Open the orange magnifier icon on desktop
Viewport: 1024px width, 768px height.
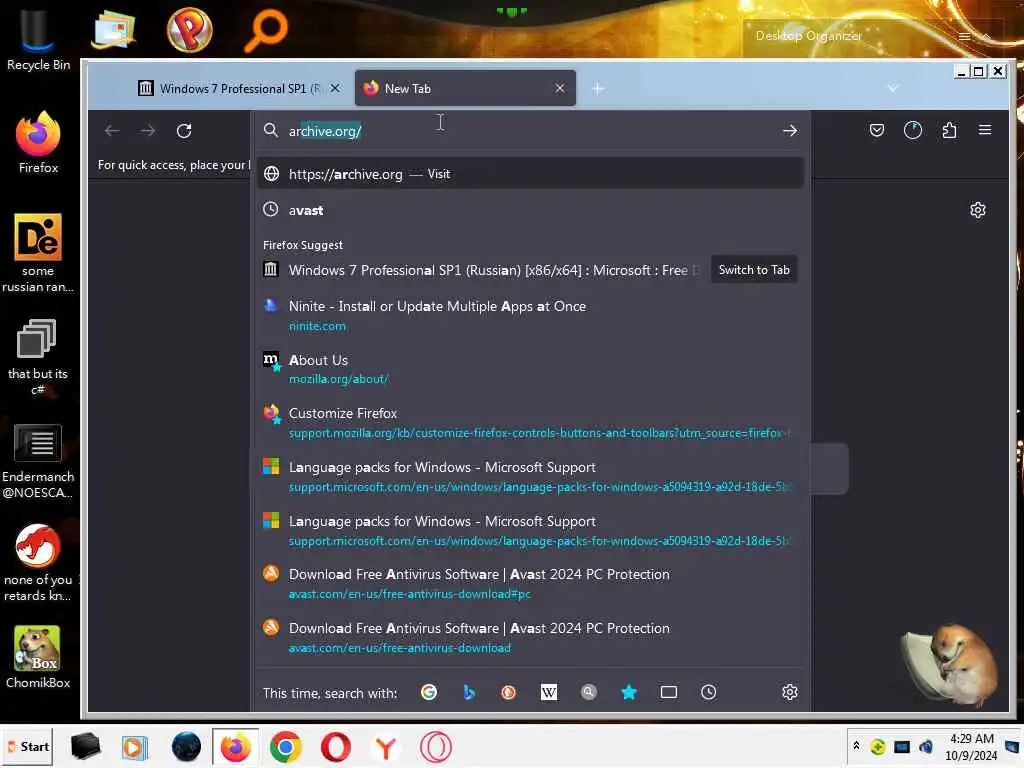click(265, 30)
